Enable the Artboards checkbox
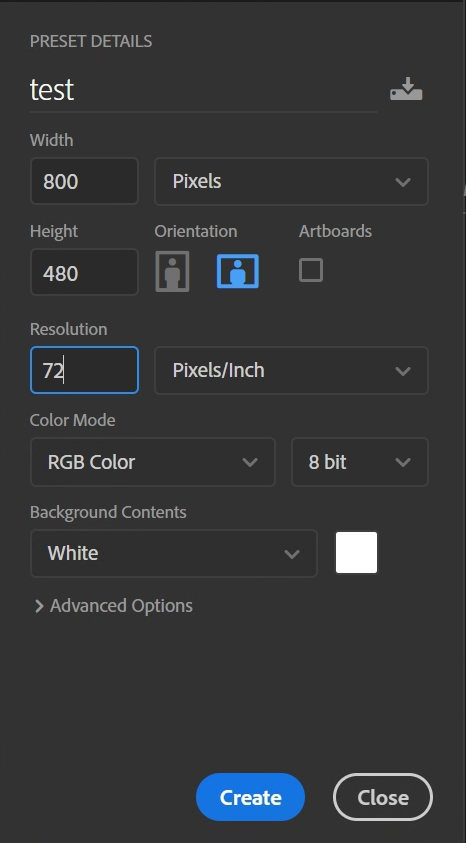Image resolution: width=466 pixels, height=843 pixels. pos(311,270)
